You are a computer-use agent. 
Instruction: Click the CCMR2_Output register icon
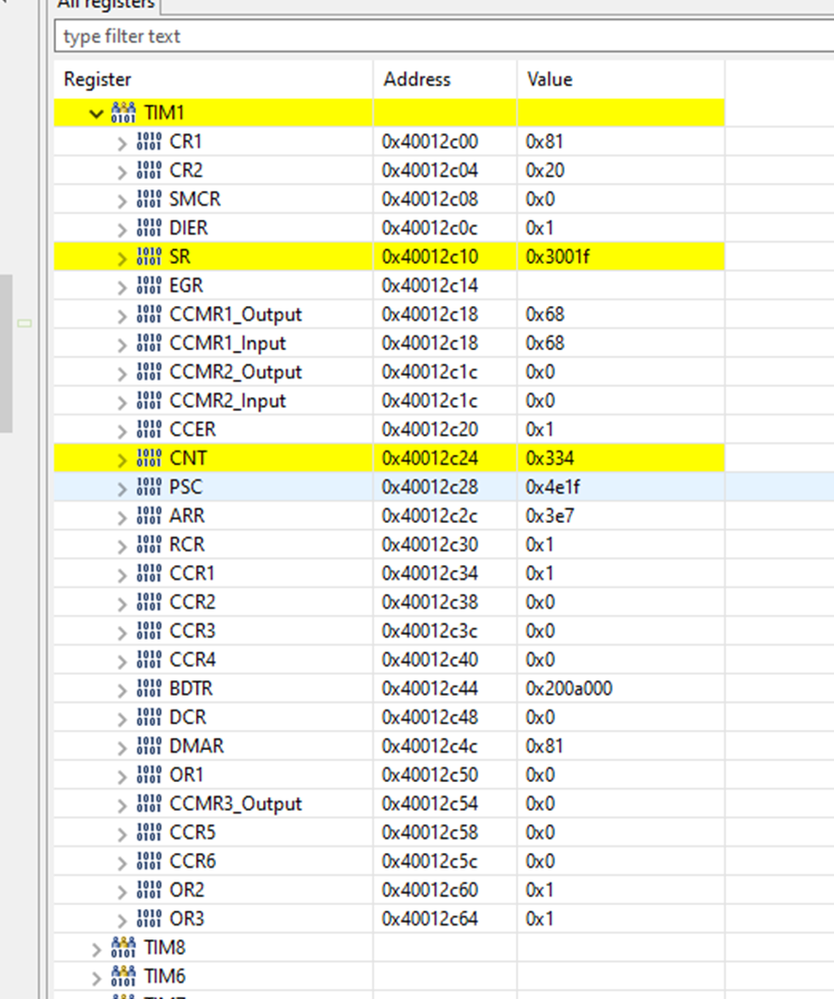148,371
